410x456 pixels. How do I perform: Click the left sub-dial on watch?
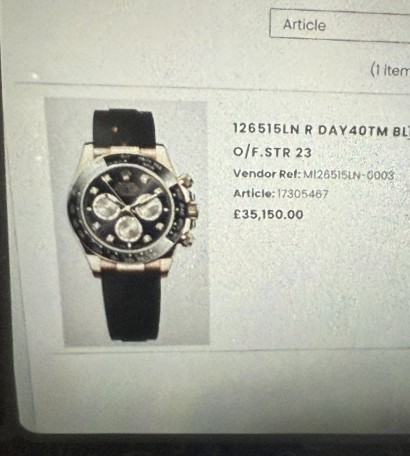106,207
